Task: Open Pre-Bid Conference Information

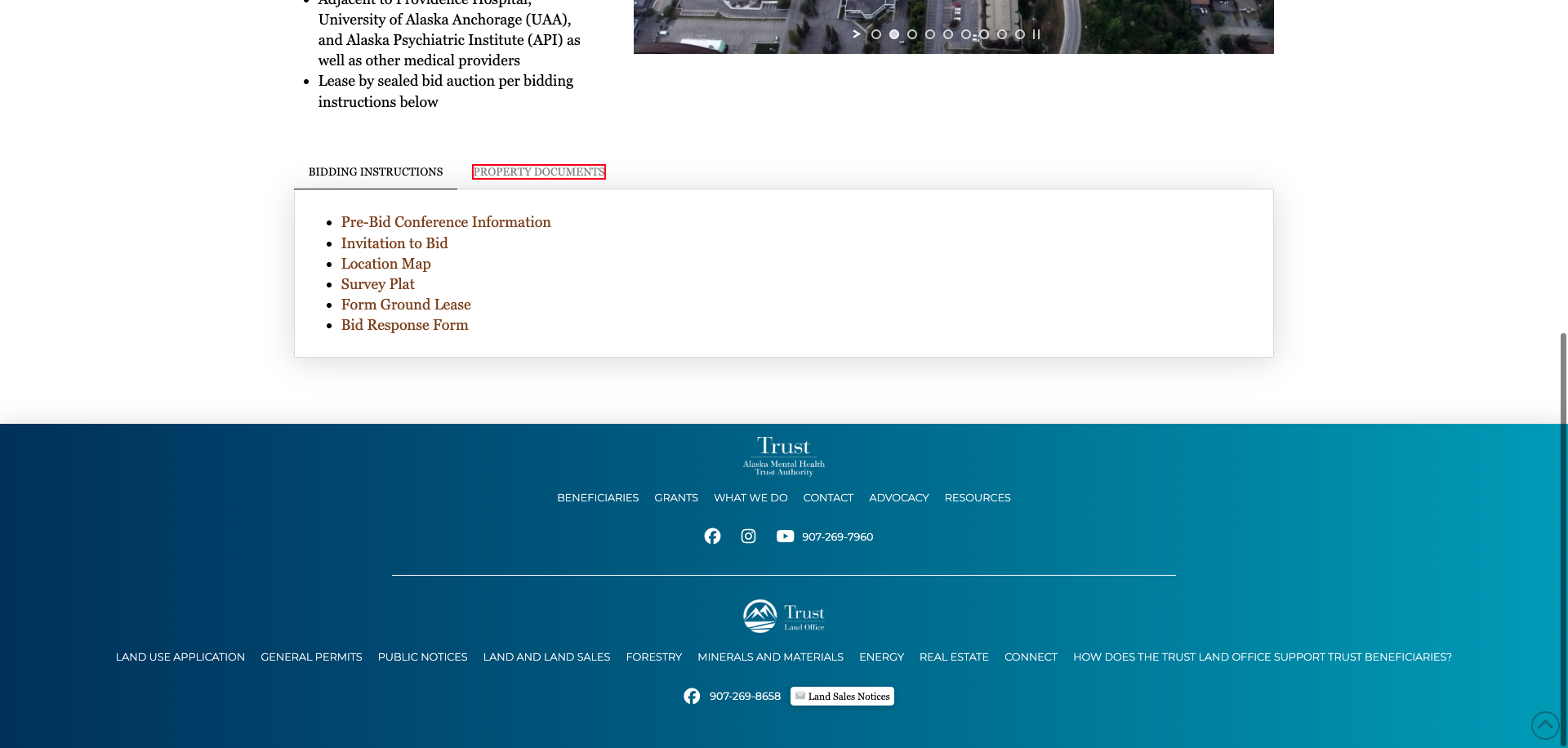Action: pyautogui.click(x=446, y=222)
